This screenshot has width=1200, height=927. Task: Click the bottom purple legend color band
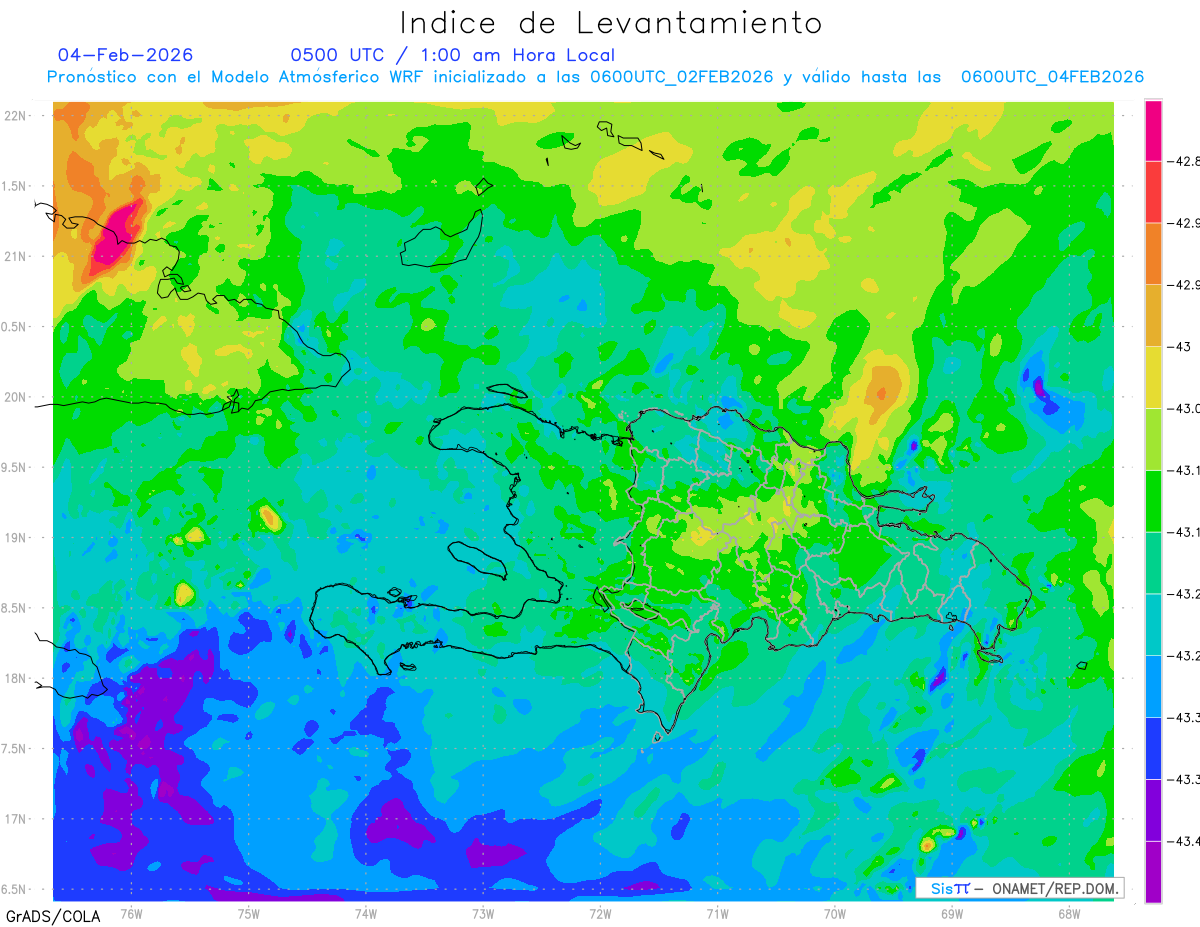1153,872
